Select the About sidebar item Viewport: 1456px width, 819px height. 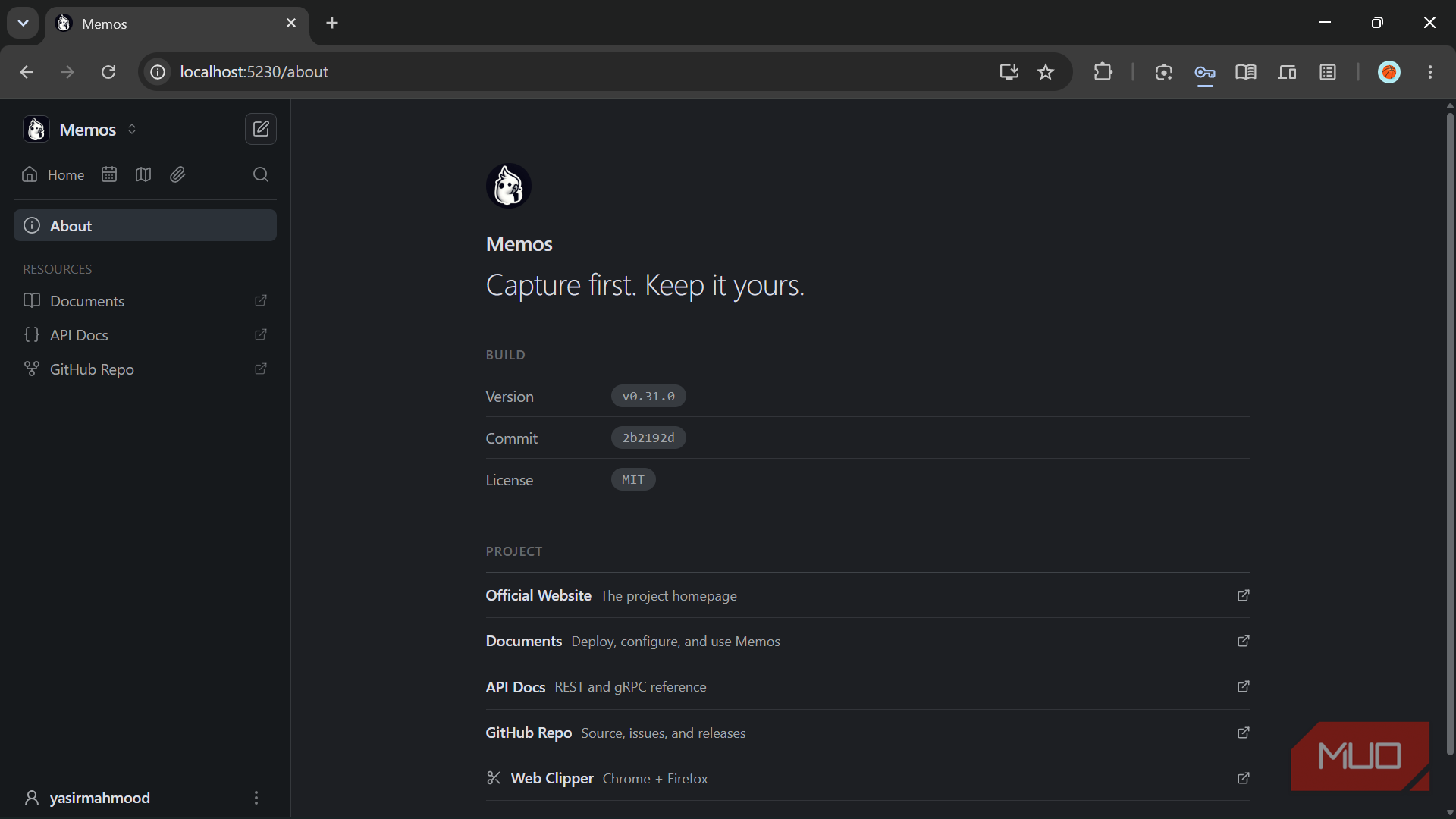click(x=145, y=225)
